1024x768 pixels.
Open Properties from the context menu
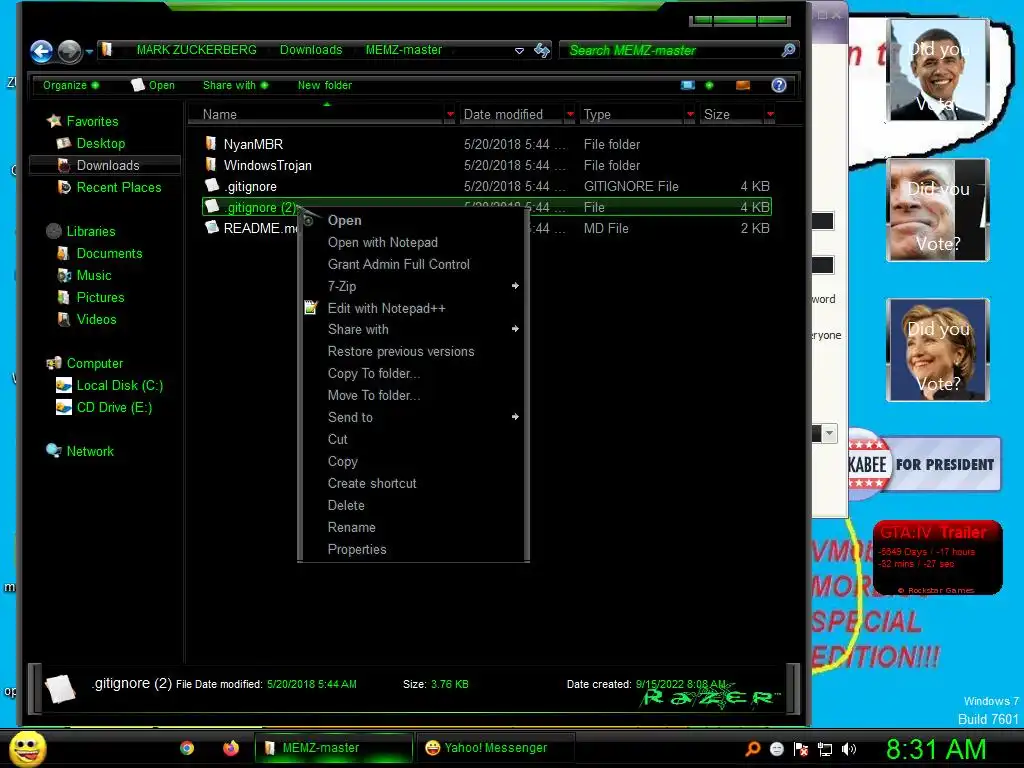coord(413,549)
